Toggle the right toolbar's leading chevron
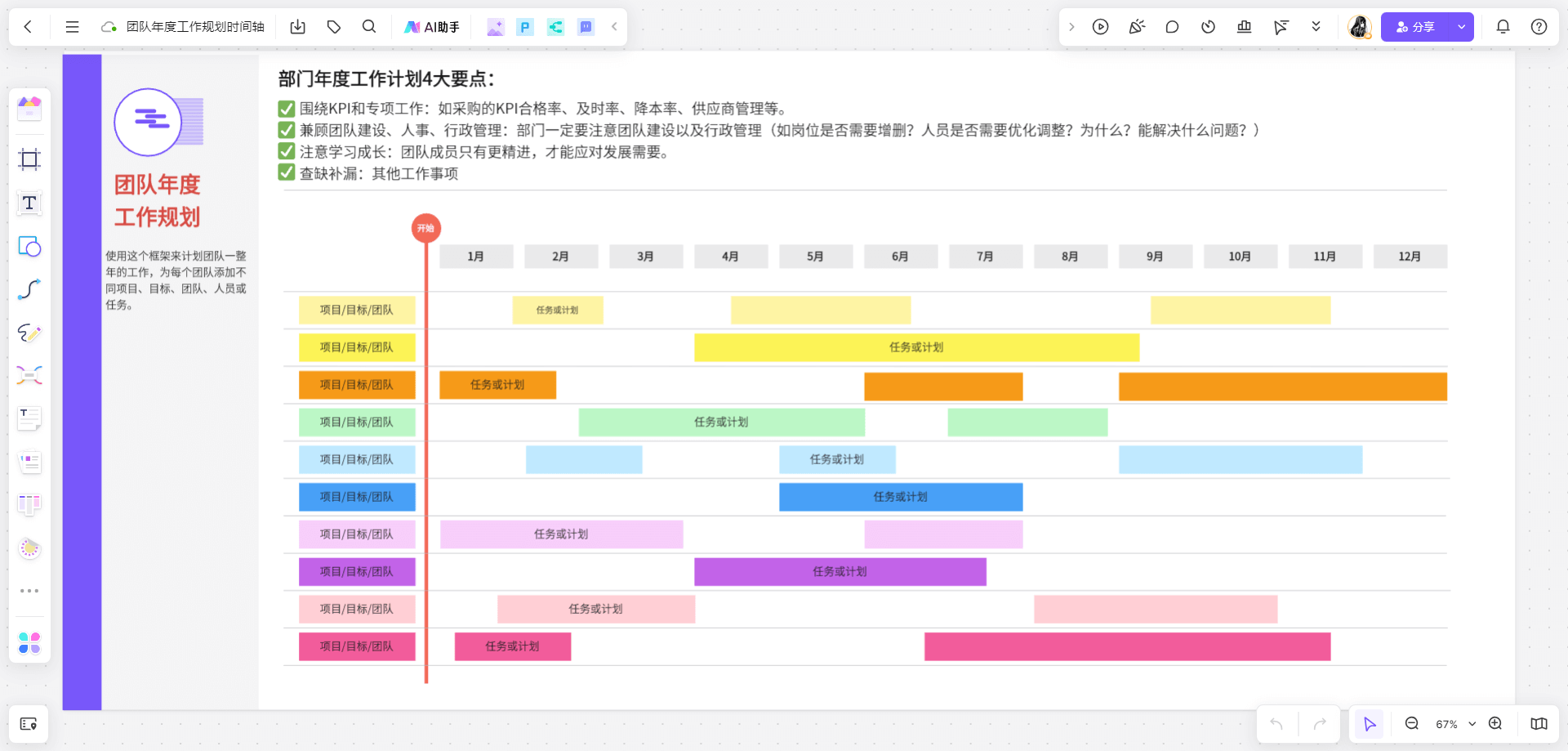 pyautogui.click(x=1071, y=27)
